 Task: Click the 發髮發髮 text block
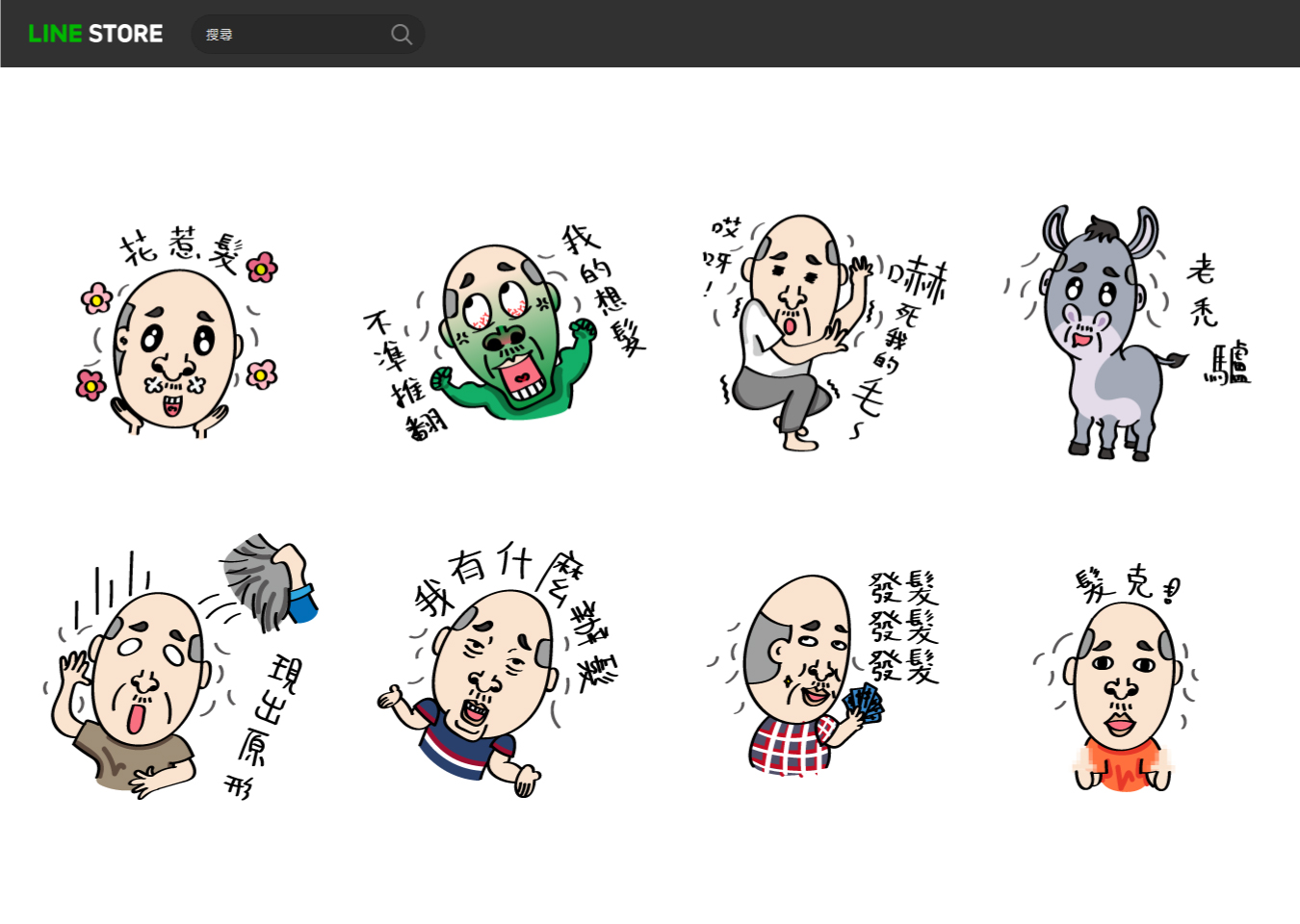coord(903,628)
